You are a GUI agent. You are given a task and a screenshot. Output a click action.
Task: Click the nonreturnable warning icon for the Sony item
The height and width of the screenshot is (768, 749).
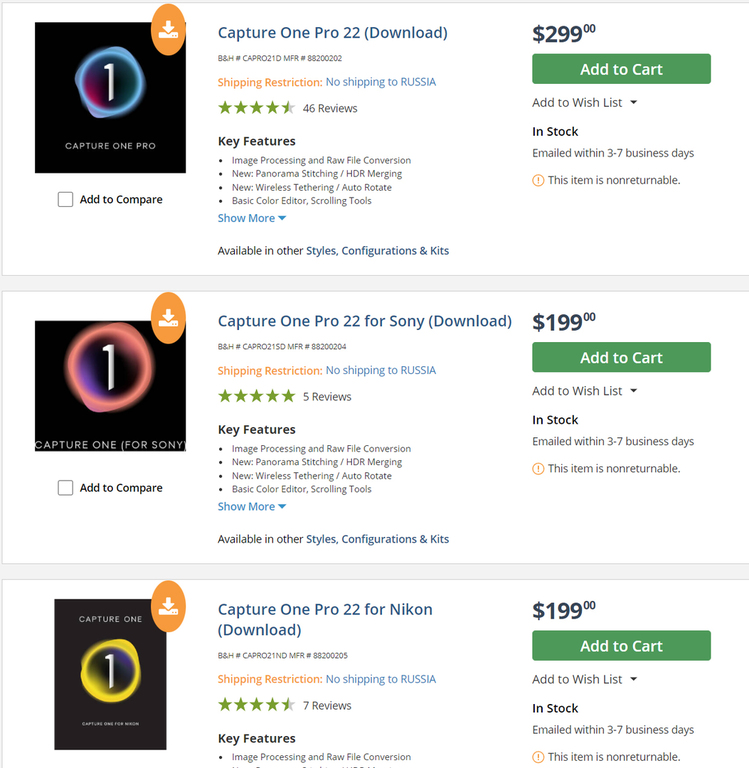(538, 469)
